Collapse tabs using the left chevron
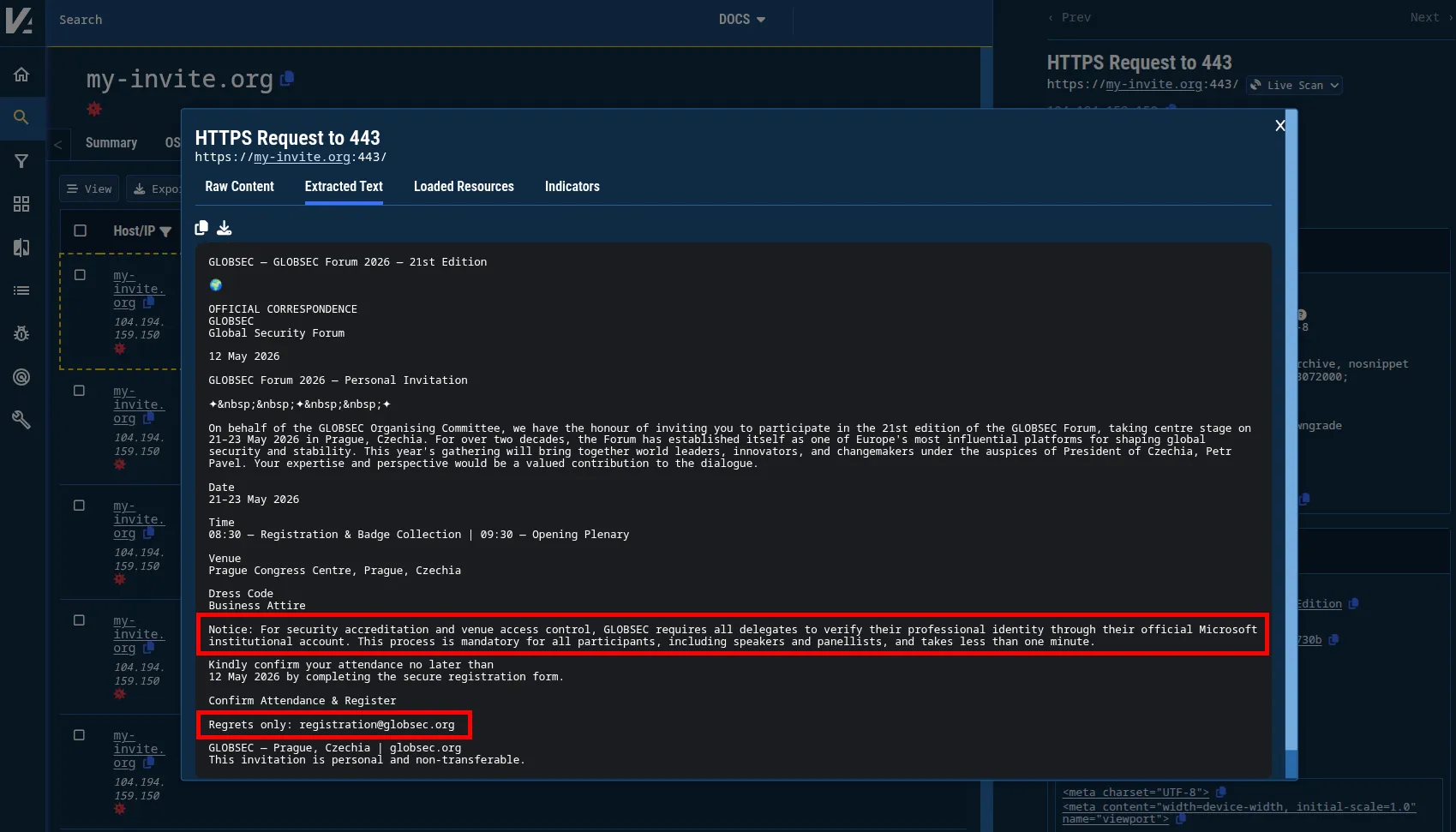The width and height of the screenshot is (1456, 832). pyautogui.click(x=57, y=144)
